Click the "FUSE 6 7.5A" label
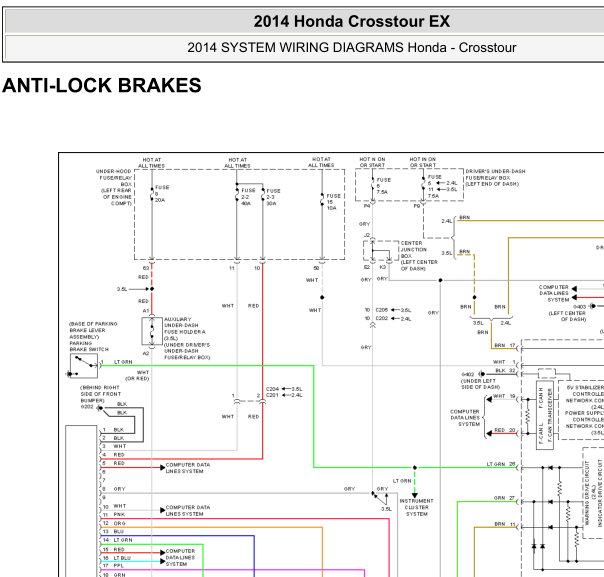The image size is (604, 577). tap(383, 186)
